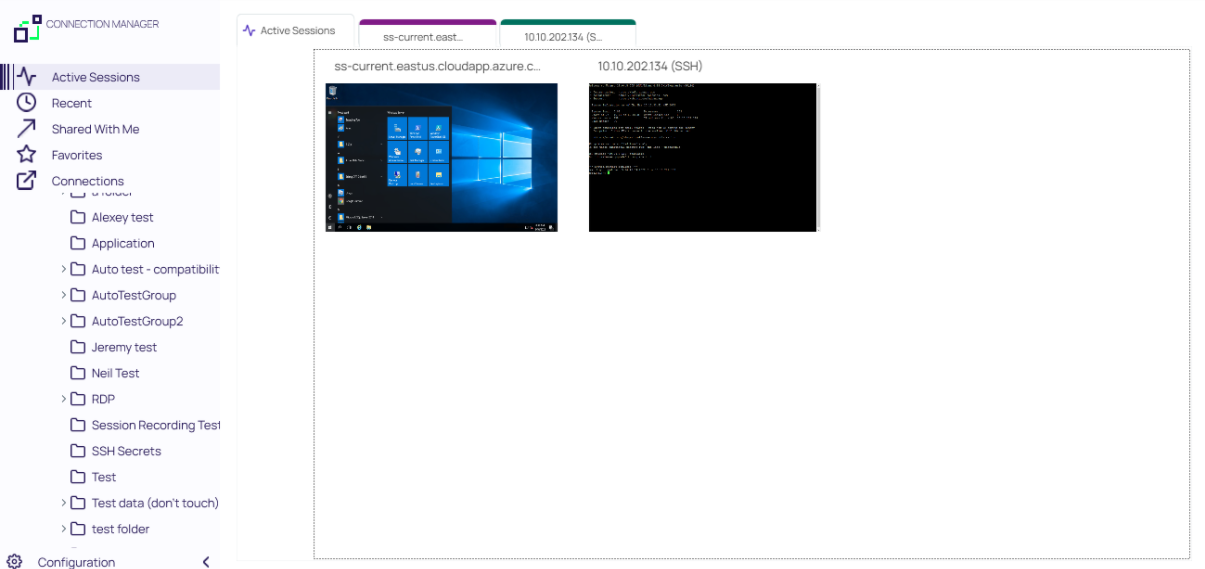Switch to the 10.10.202.134 SSH tab
The image size is (1205, 569).
(x=567, y=36)
